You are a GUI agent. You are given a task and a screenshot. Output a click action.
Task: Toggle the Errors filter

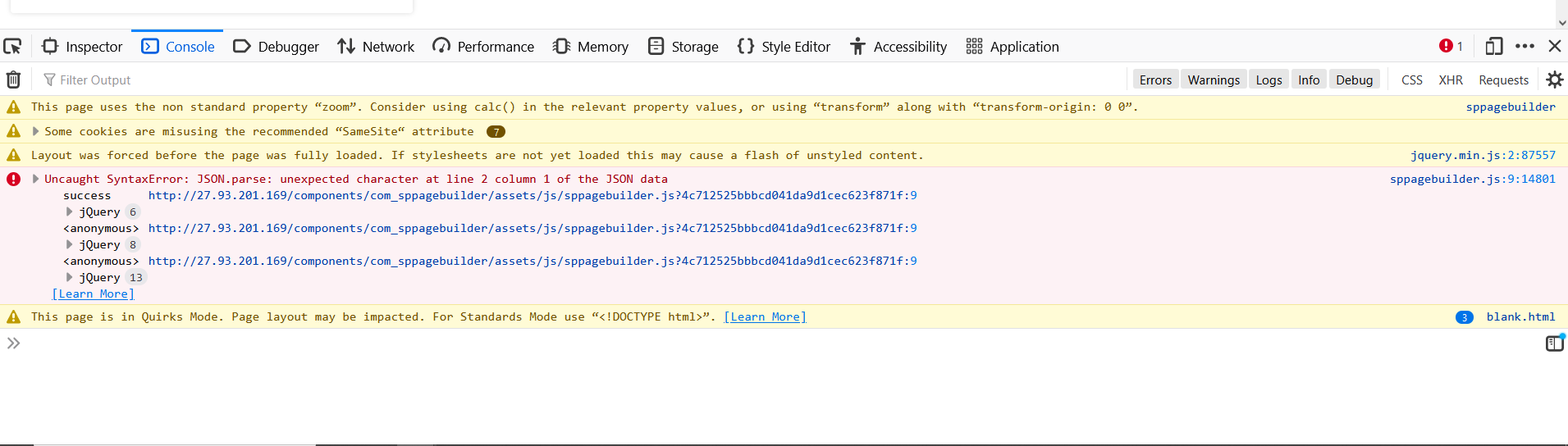point(1155,80)
